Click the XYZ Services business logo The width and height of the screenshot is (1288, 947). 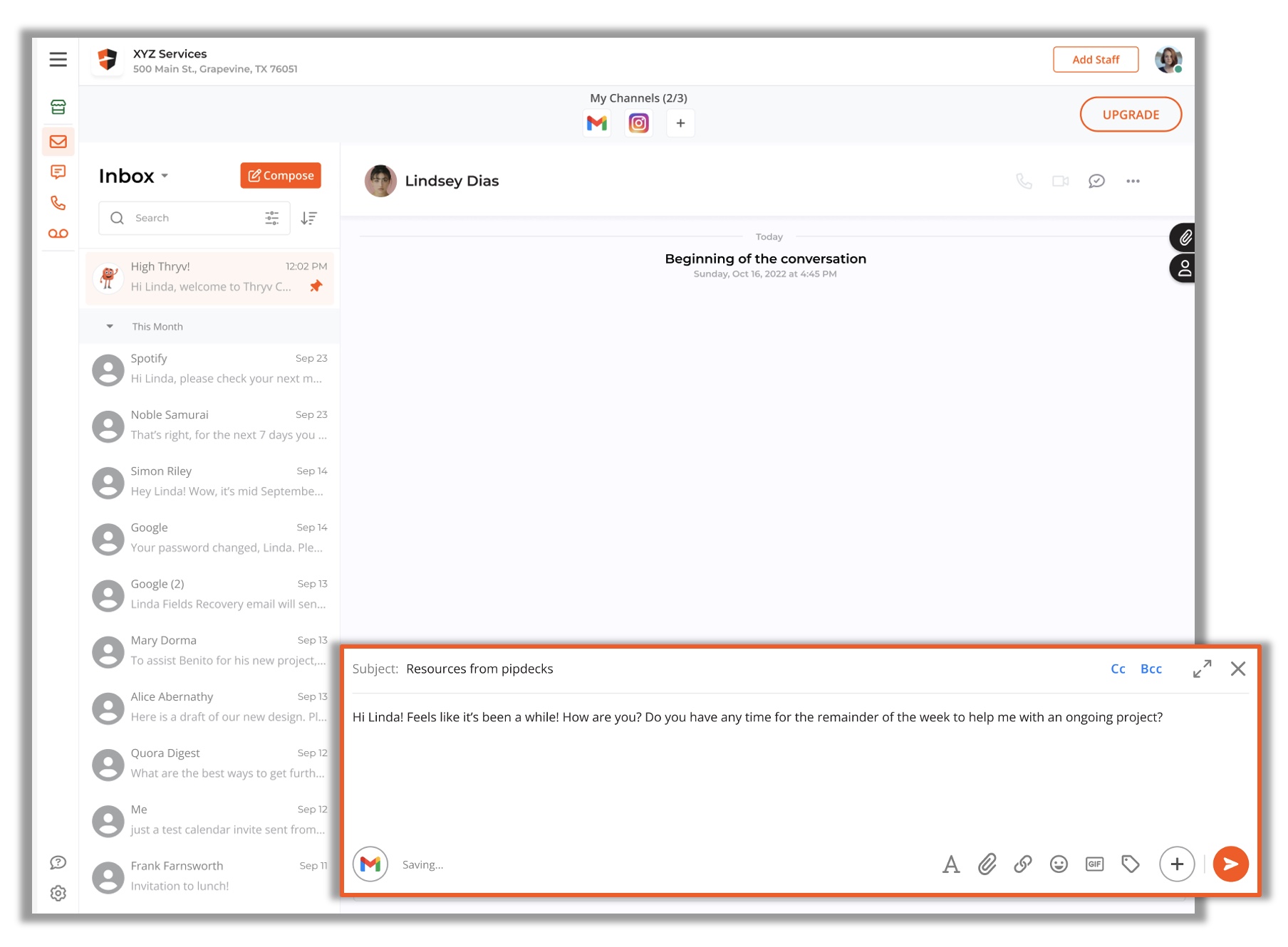click(x=108, y=60)
